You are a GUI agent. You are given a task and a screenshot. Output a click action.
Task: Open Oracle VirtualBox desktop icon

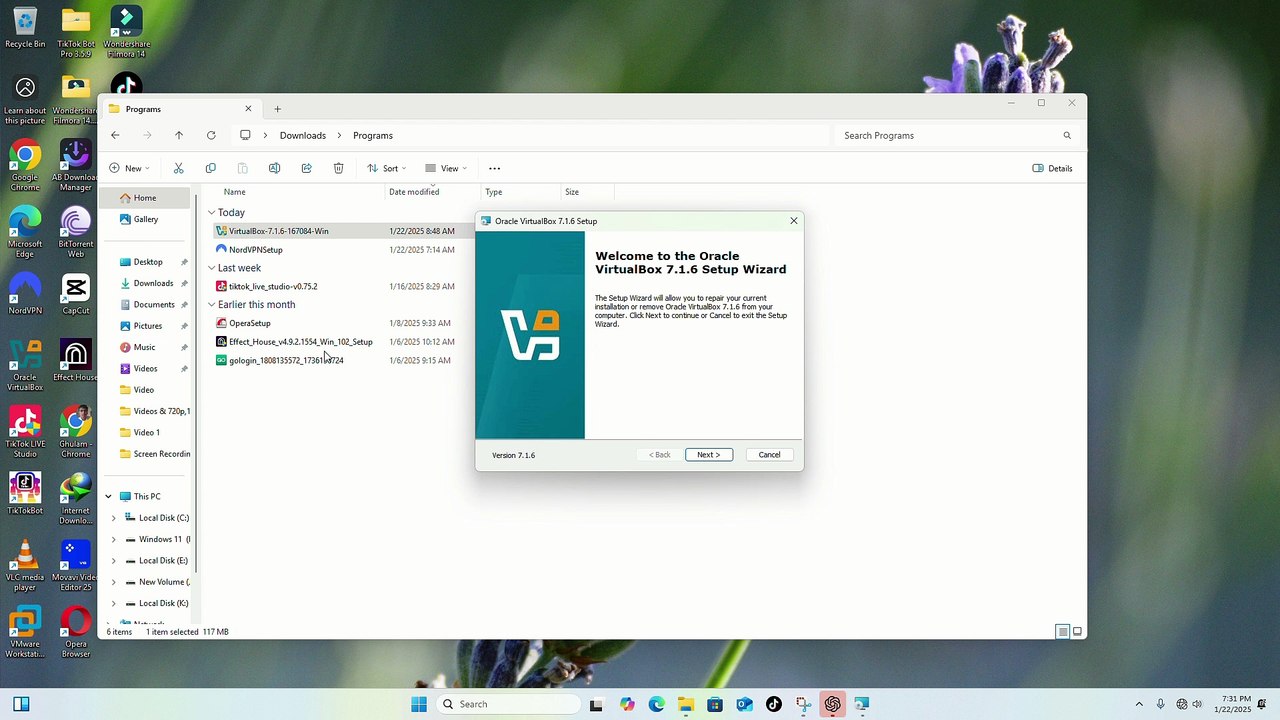tap(25, 366)
